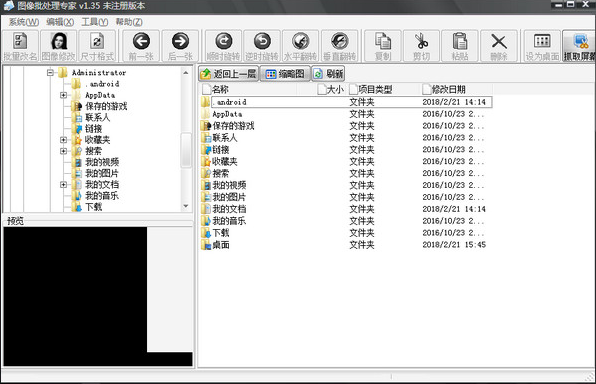Click the 删除 delete toolbar icon

tap(499, 46)
